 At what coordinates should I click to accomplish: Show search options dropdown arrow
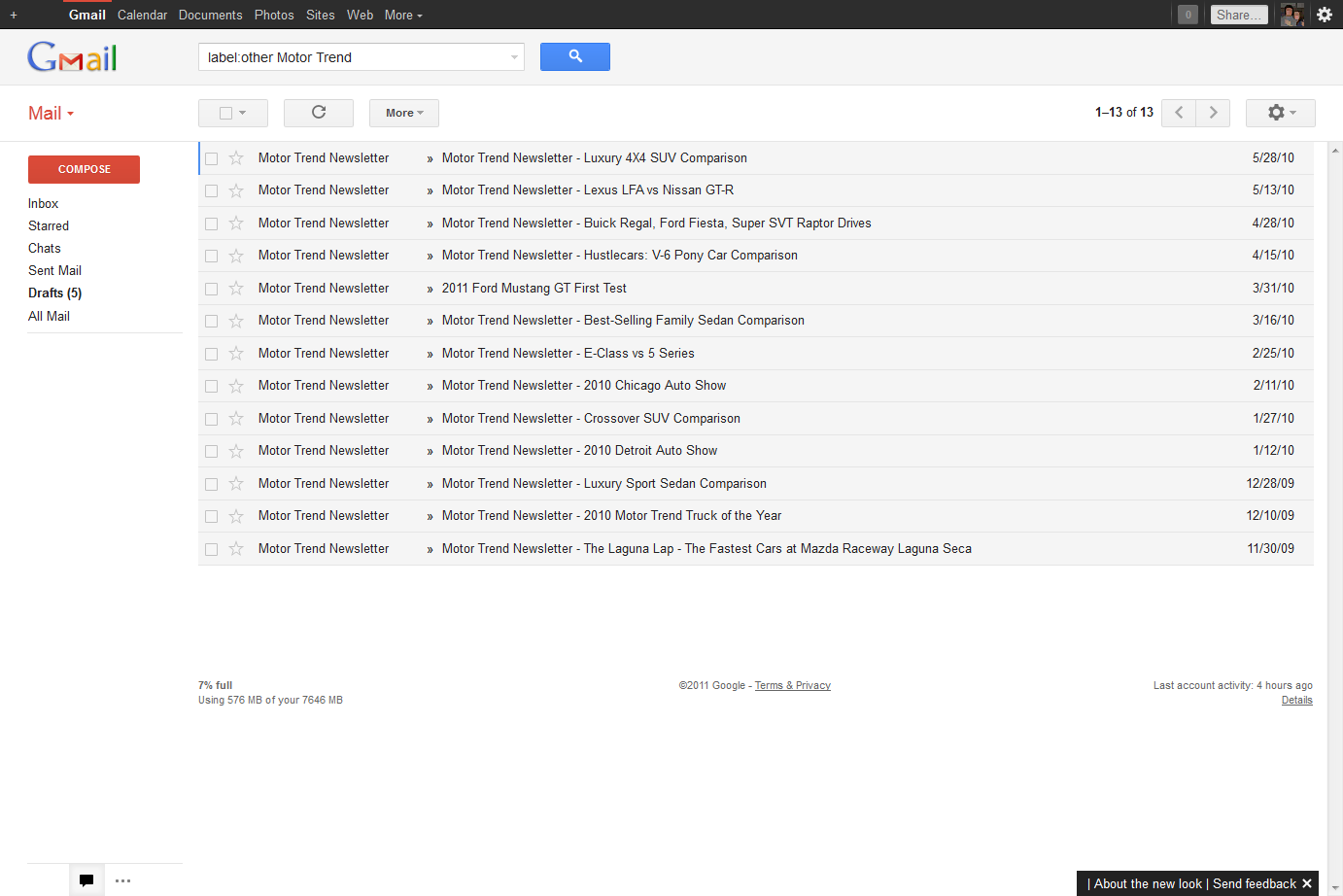point(514,57)
